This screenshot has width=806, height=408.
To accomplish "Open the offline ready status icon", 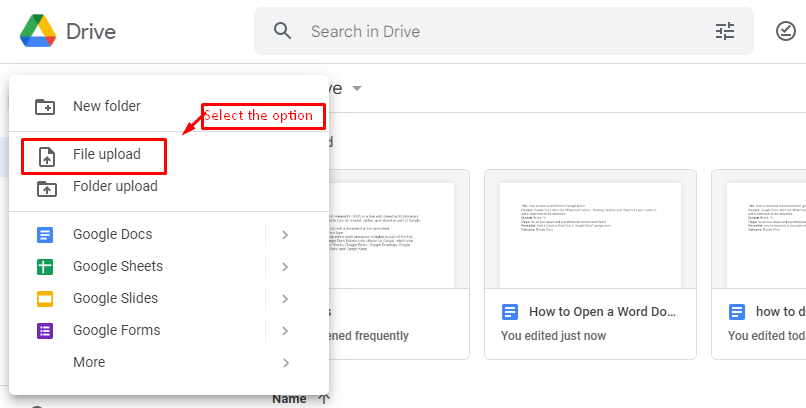I will coord(785,31).
